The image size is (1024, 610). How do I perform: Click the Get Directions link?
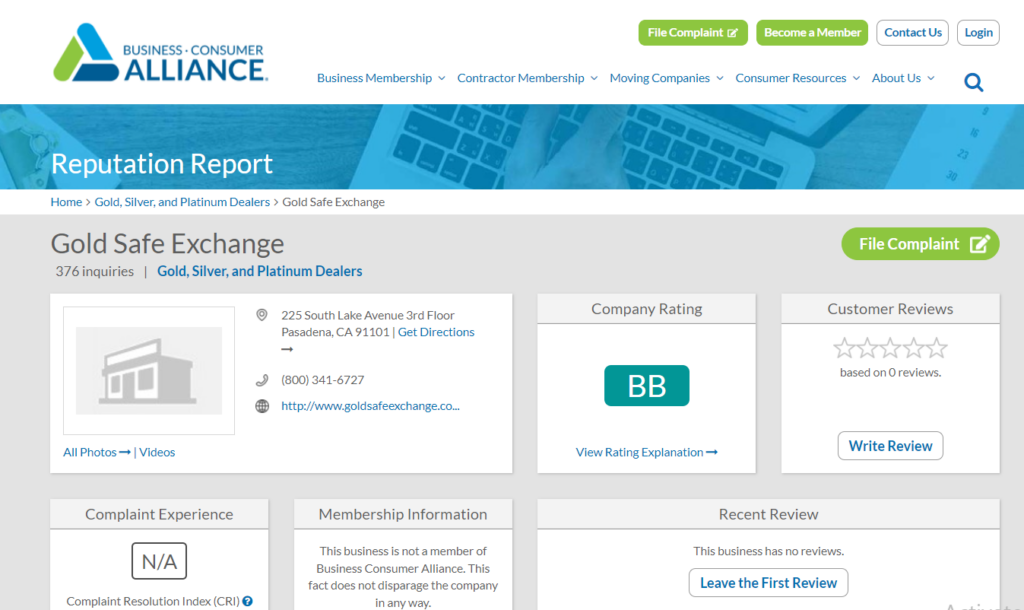click(436, 332)
